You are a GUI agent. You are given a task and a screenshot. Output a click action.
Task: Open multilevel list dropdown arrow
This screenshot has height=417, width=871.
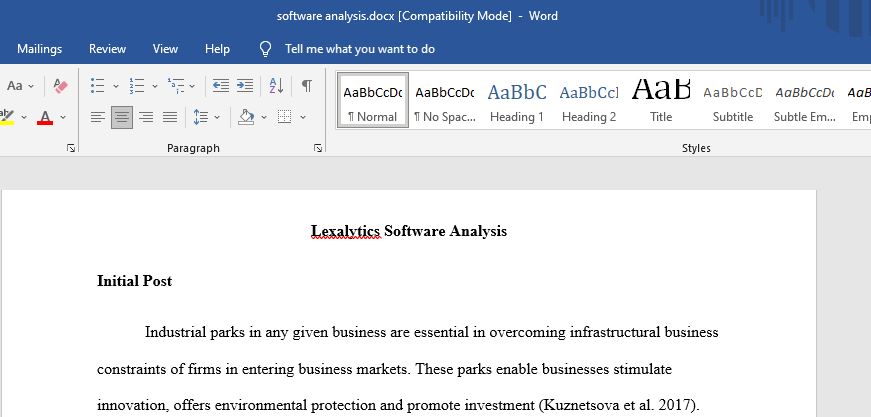[192, 86]
